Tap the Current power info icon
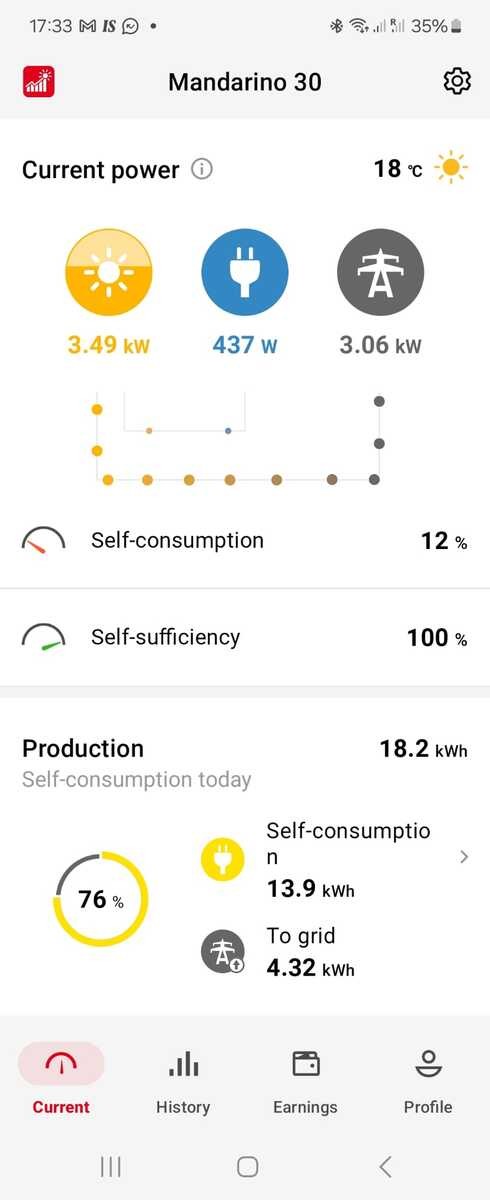Screen dimensions: 490x1200 pos(202,169)
